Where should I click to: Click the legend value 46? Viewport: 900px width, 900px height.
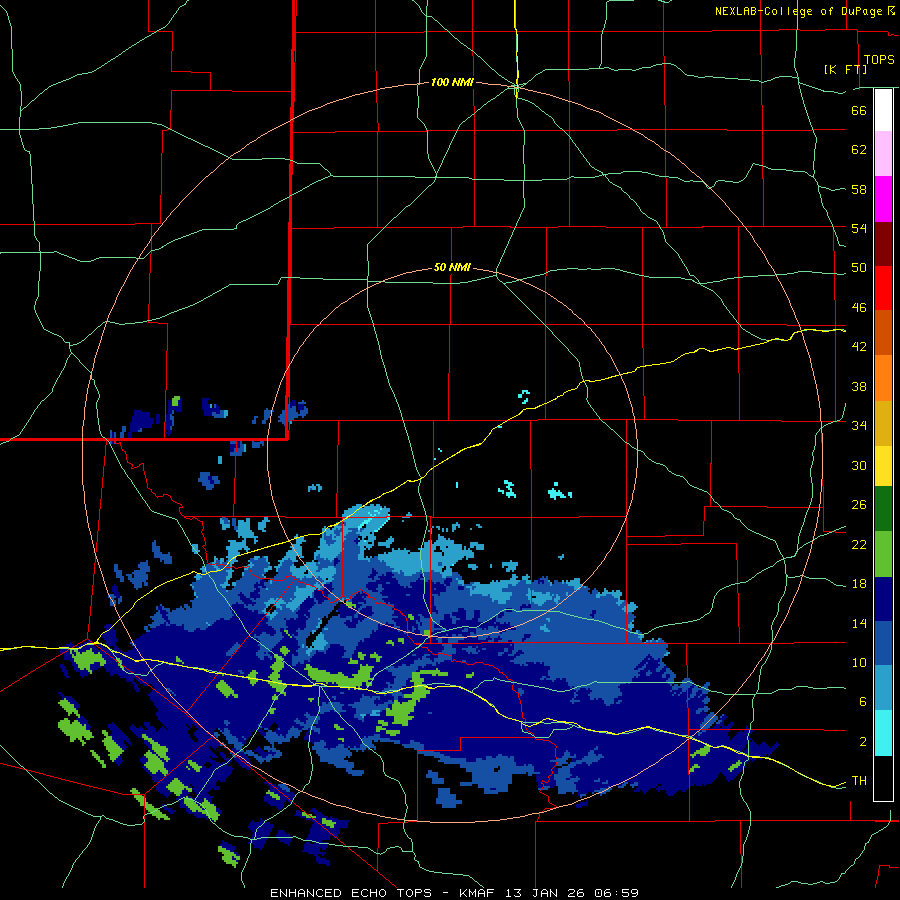(x=859, y=308)
